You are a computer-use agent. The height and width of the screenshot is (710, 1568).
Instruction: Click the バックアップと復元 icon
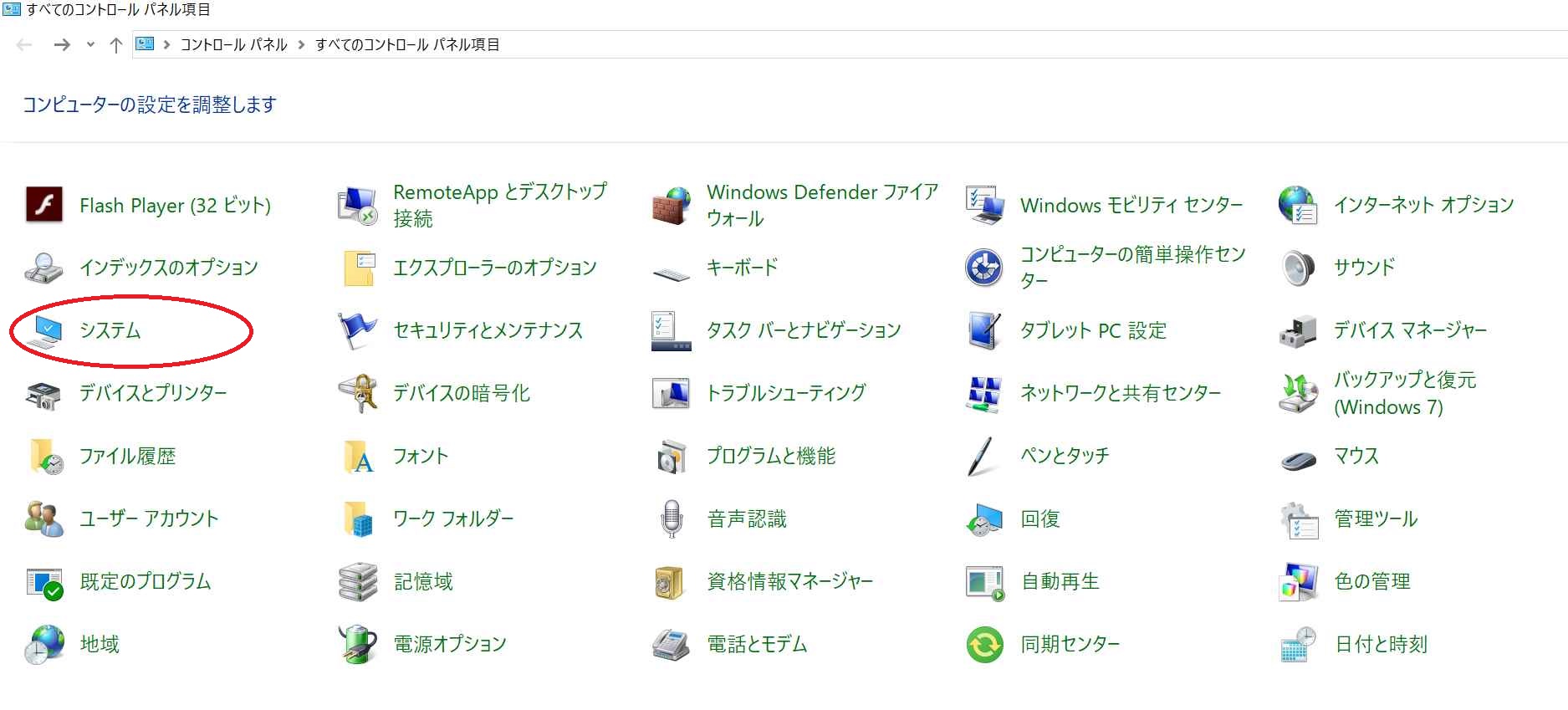click(x=1298, y=393)
